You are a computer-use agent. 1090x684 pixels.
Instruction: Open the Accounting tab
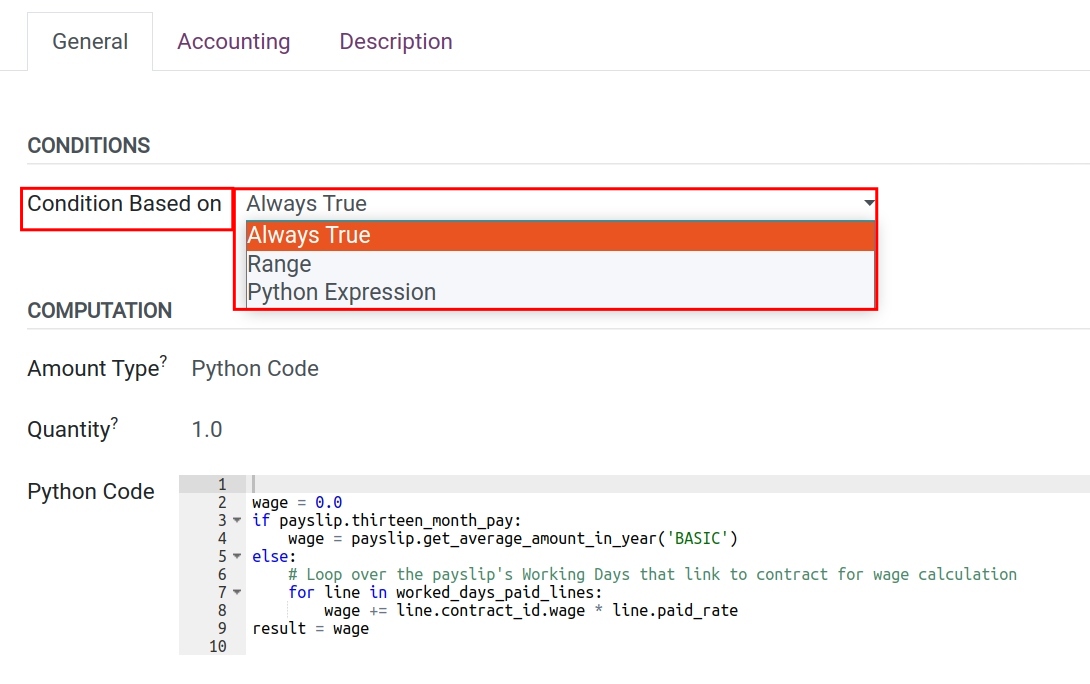[233, 42]
